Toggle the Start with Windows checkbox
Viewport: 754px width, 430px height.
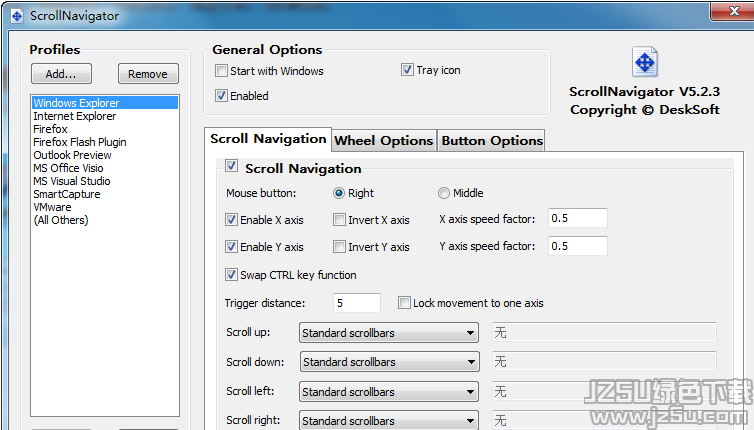point(221,71)
